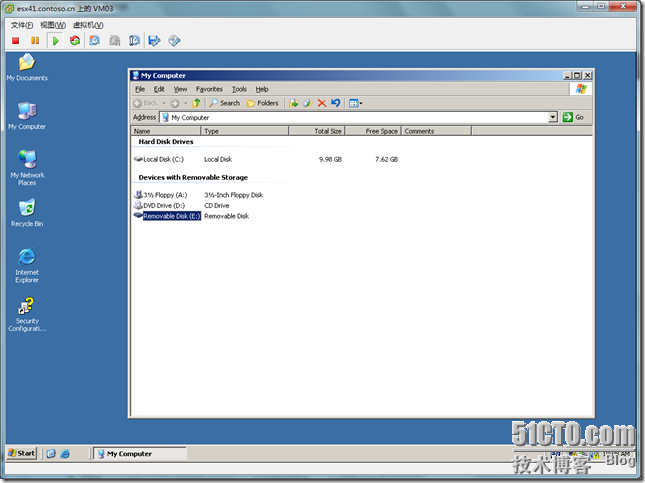Screen dimensions: 645x483
Task: Sort by the Type column header
Action: 245,131
